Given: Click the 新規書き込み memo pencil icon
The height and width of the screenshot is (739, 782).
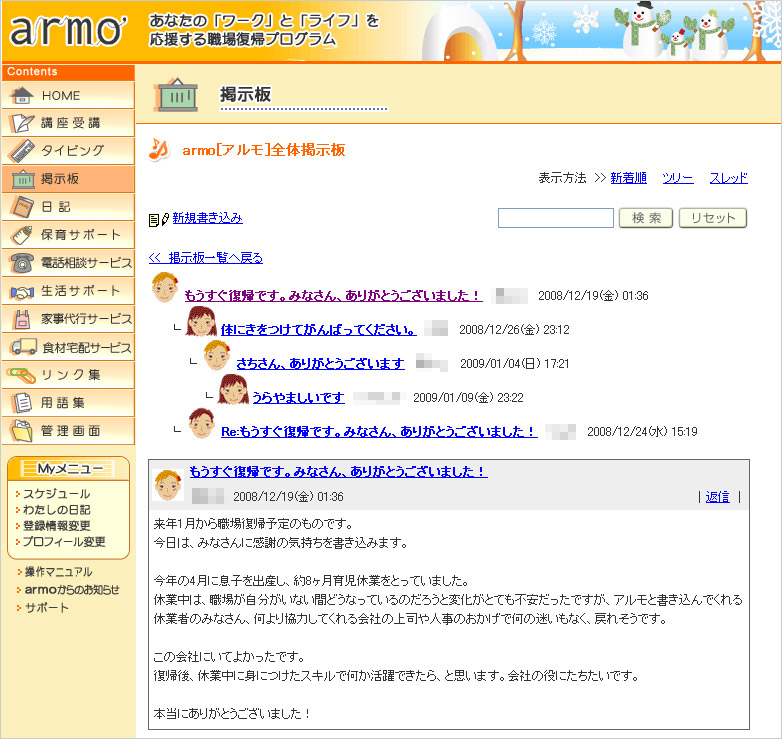Looking at the screenshot, I should [159, 219].
